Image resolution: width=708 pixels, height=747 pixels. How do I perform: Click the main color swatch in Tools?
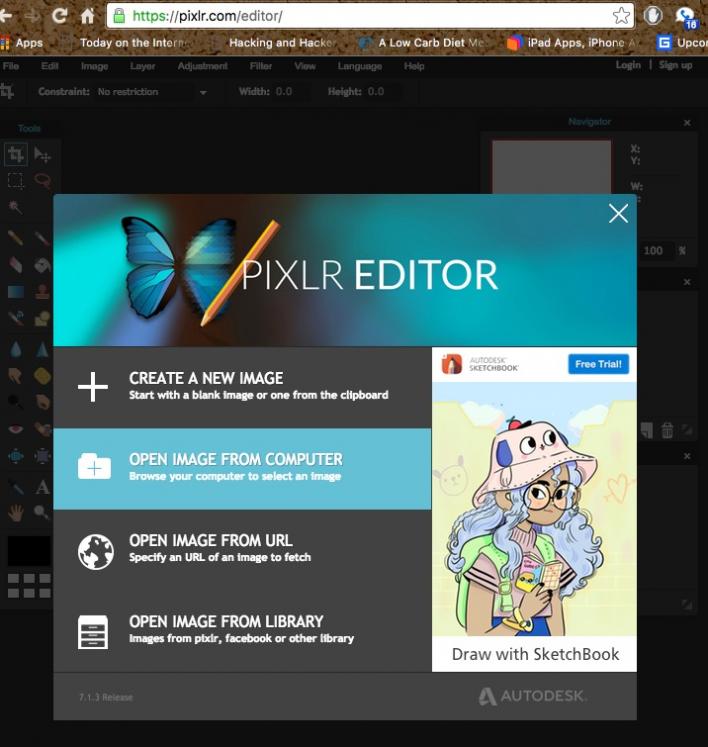29,551
